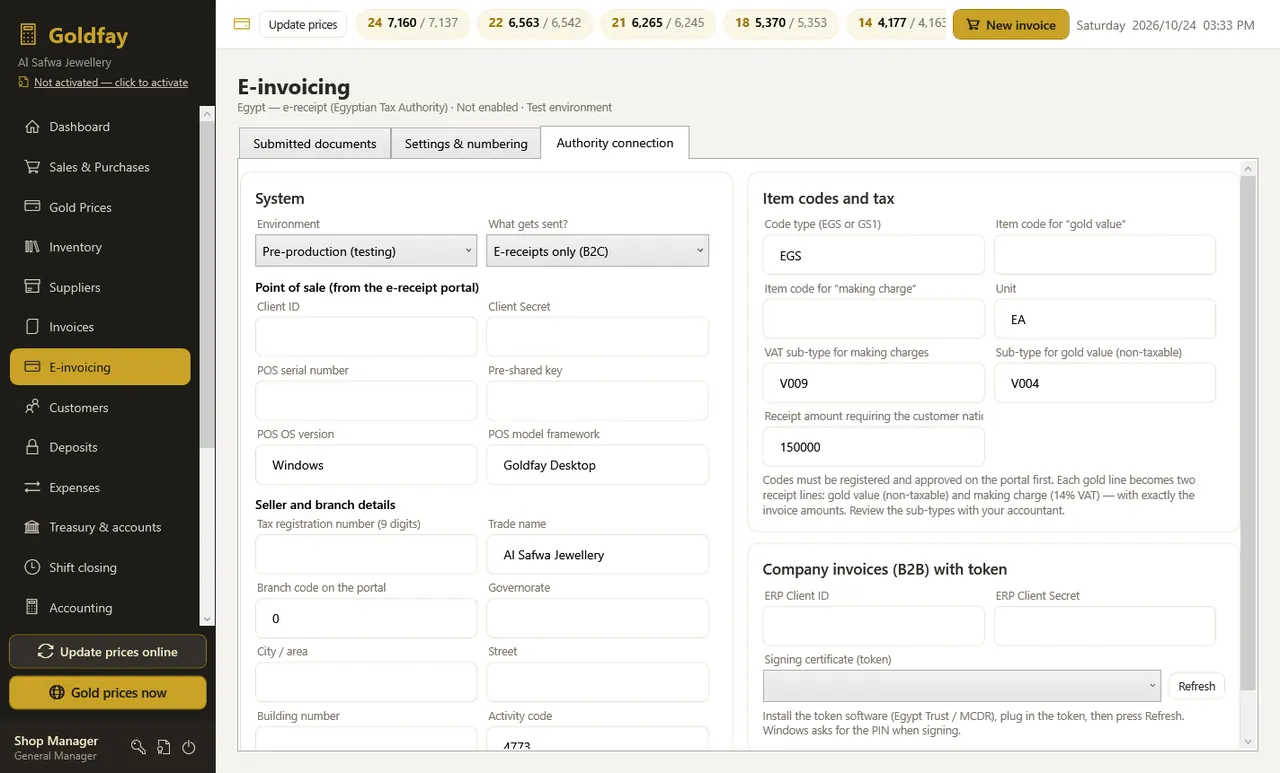
Task: Open Sales & Purchases cart icon
Action: pos(31,167)
